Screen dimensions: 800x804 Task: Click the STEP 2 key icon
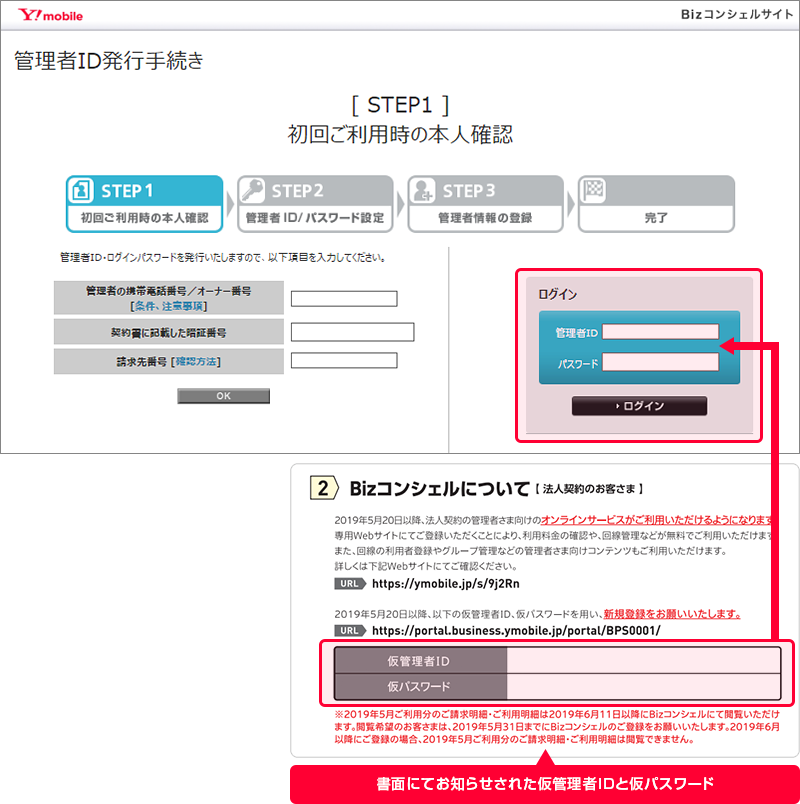pyautogui.click(x=254, y=191)
